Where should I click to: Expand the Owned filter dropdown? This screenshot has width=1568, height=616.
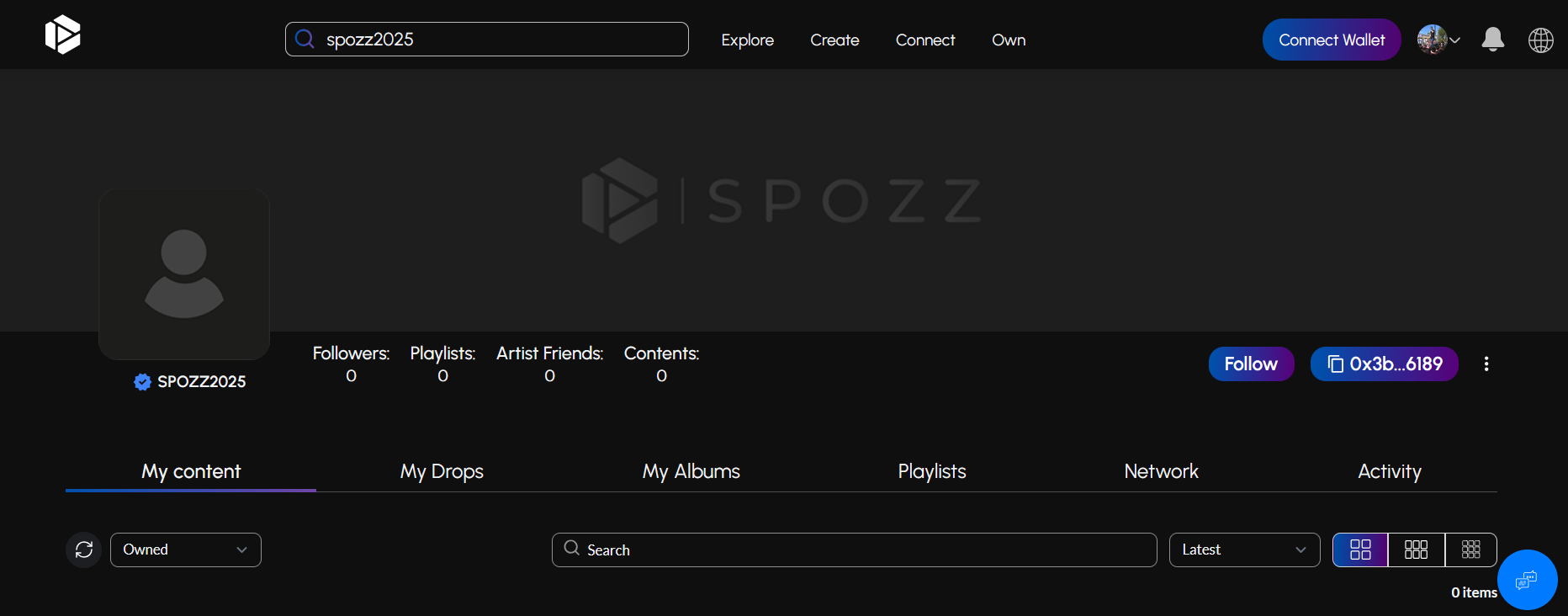point(186,550)
